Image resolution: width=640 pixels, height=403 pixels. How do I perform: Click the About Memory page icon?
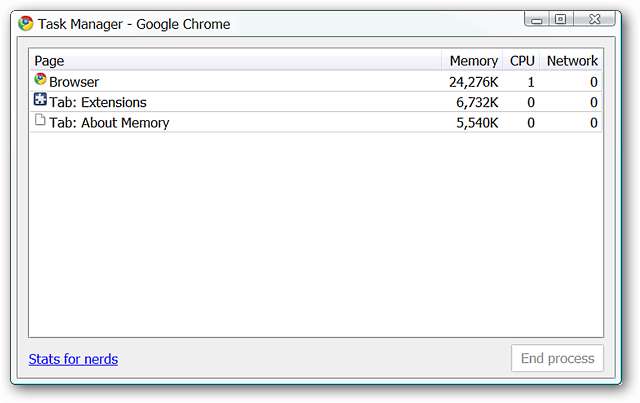click(x=40, y=122)
